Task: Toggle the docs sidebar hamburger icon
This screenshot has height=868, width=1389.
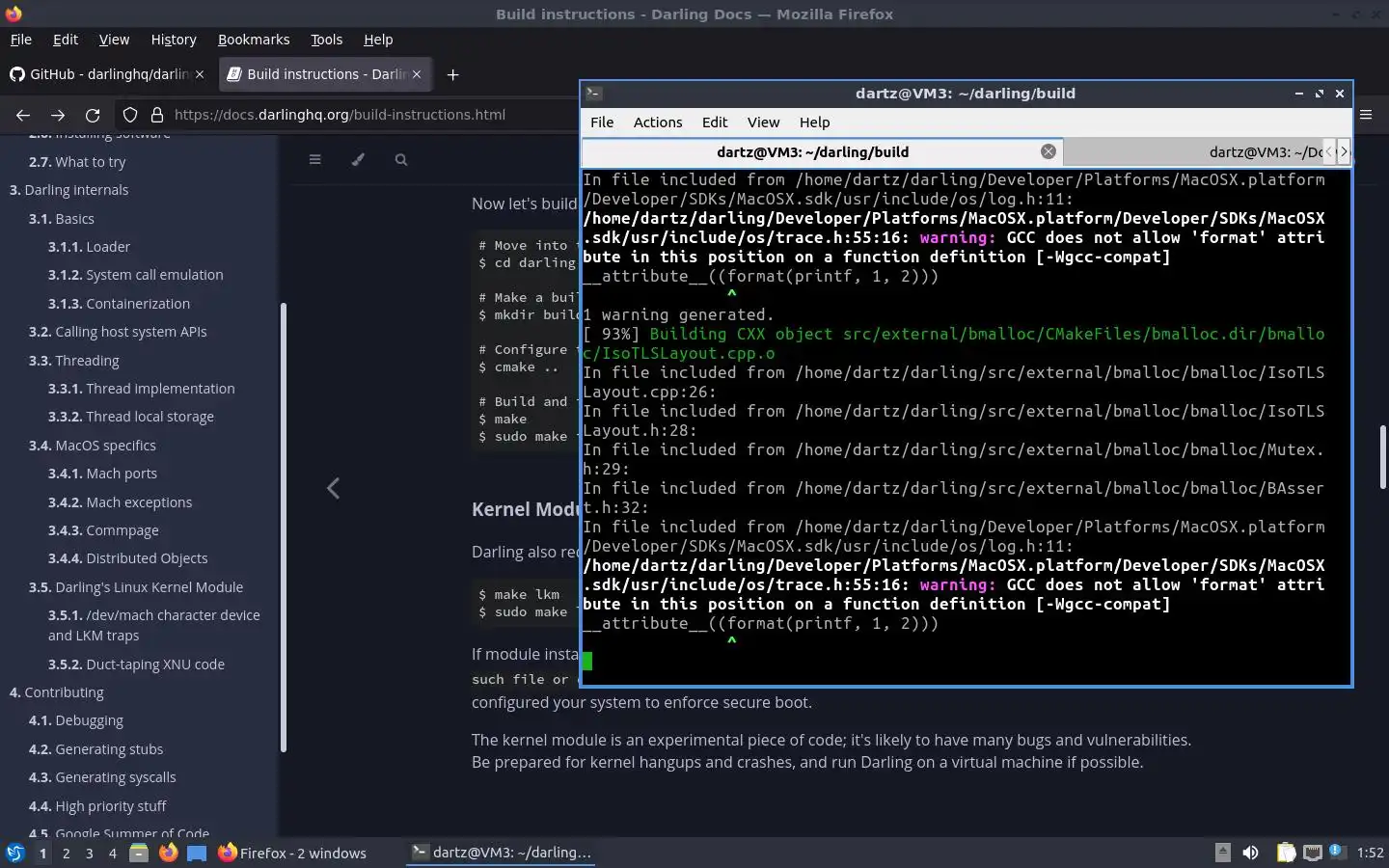Action: click(314, 159)
